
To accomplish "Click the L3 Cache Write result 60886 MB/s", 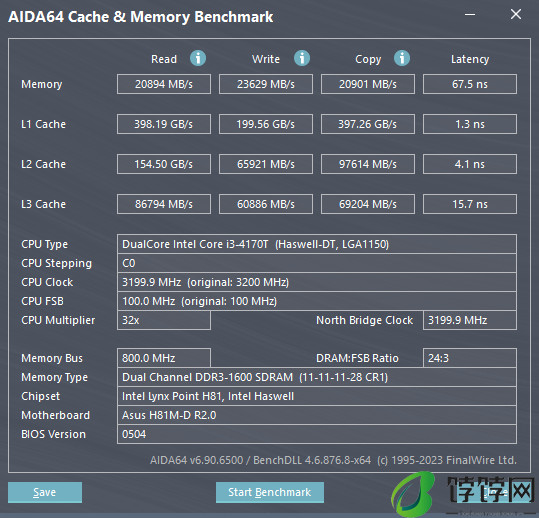I will [x=266, y=204].
